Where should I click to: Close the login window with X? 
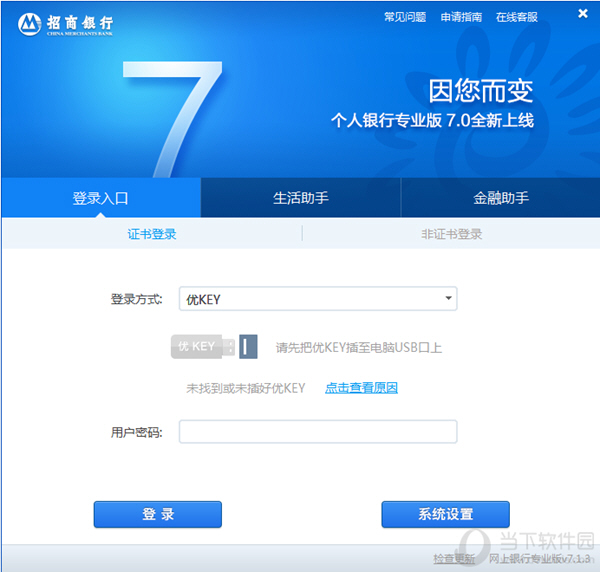coord(583,13)
